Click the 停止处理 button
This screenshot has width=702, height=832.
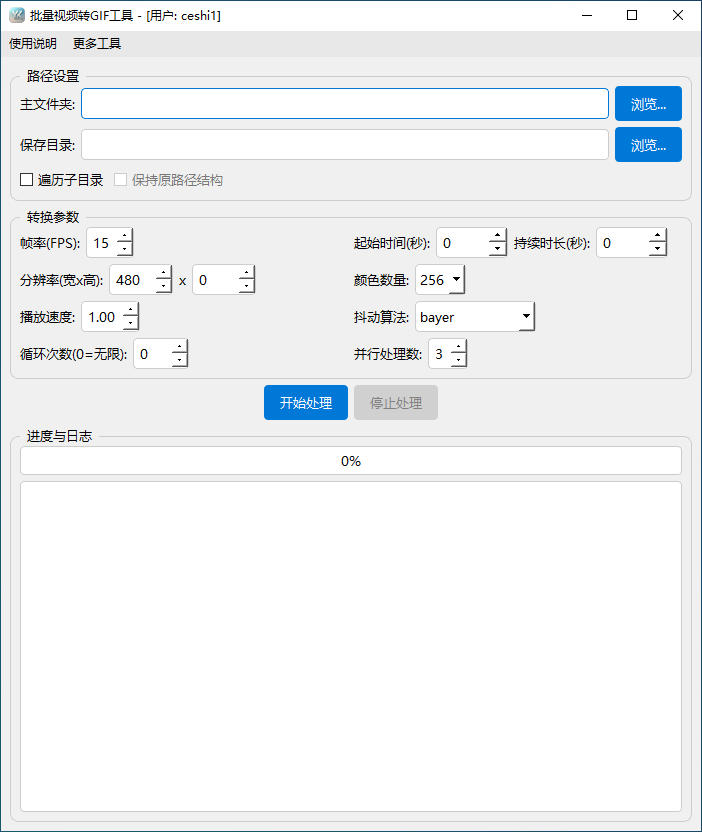pos(396,403)
